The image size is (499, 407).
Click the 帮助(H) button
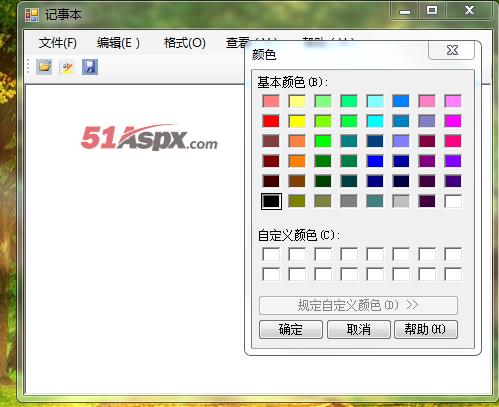coord(426,329)
